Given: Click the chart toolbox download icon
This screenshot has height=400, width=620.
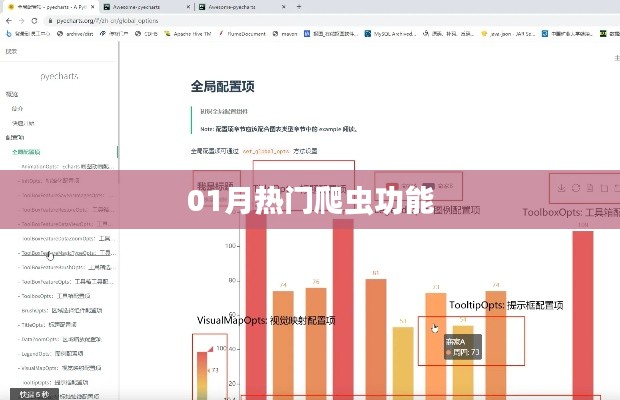Looking at the screenshot, I should click(x=561, y=188).
